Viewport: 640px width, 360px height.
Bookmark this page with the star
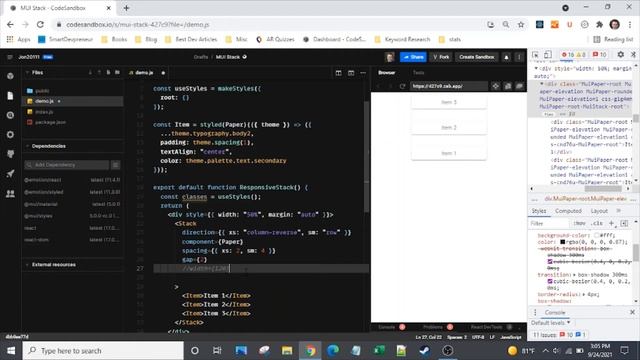[x=521, y=24]
